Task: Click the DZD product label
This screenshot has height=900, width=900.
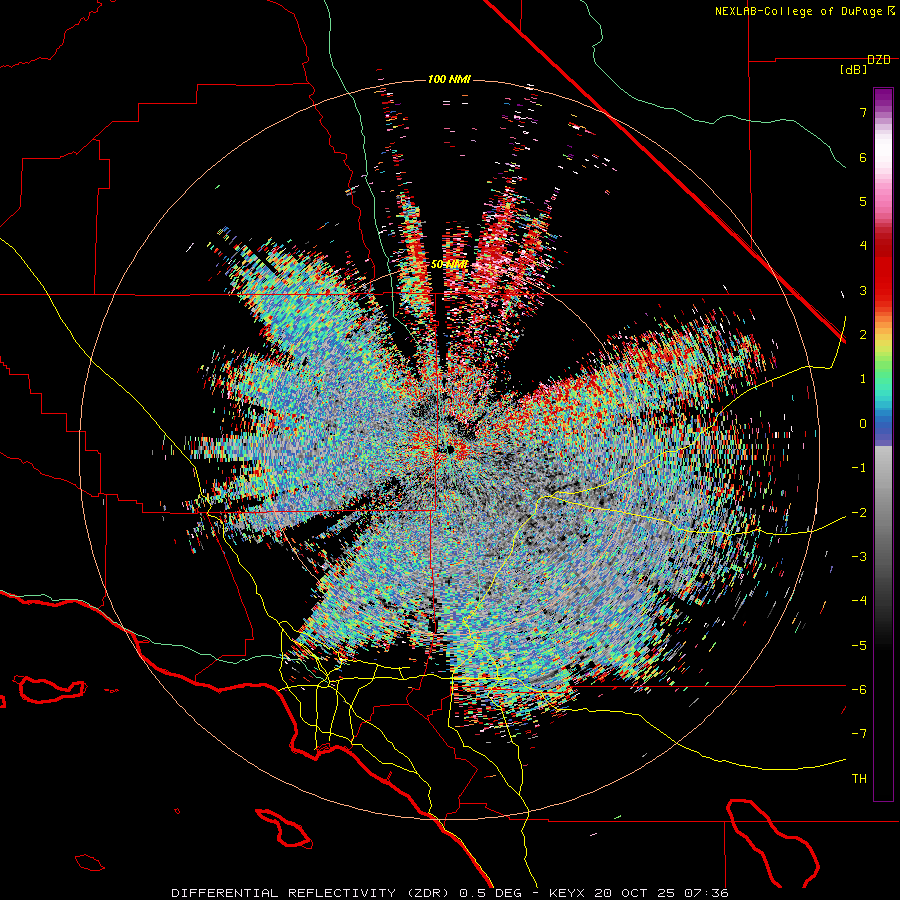Action: (879, 60)
